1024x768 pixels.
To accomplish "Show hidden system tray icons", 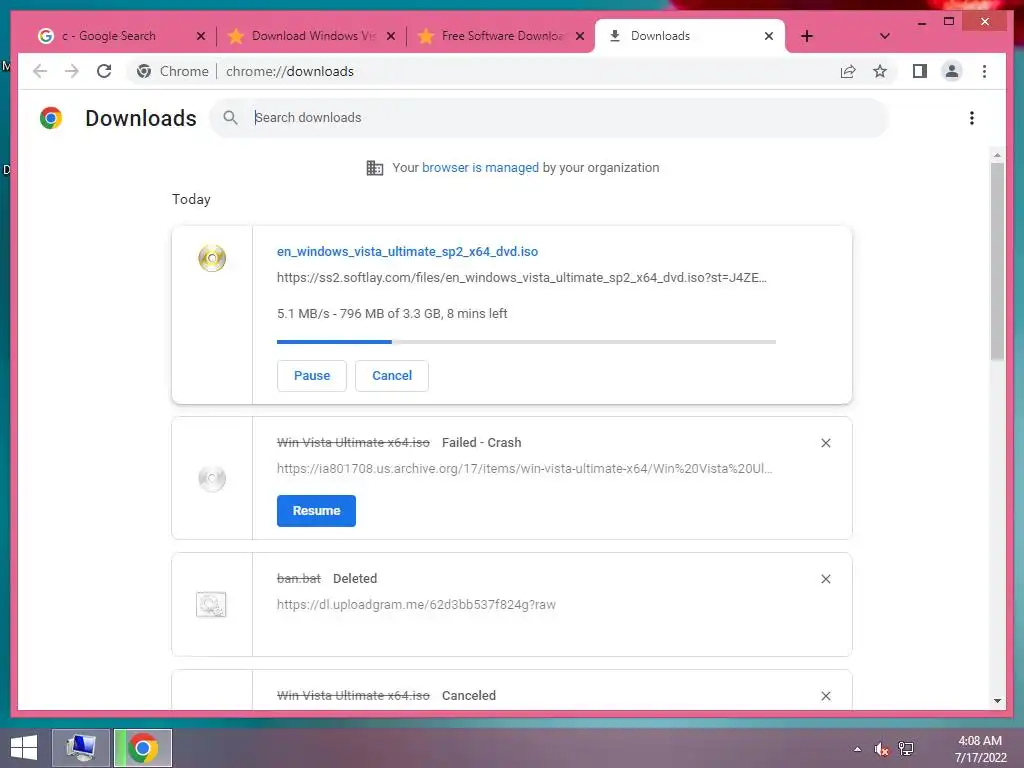I will click(x=857, y=749).
